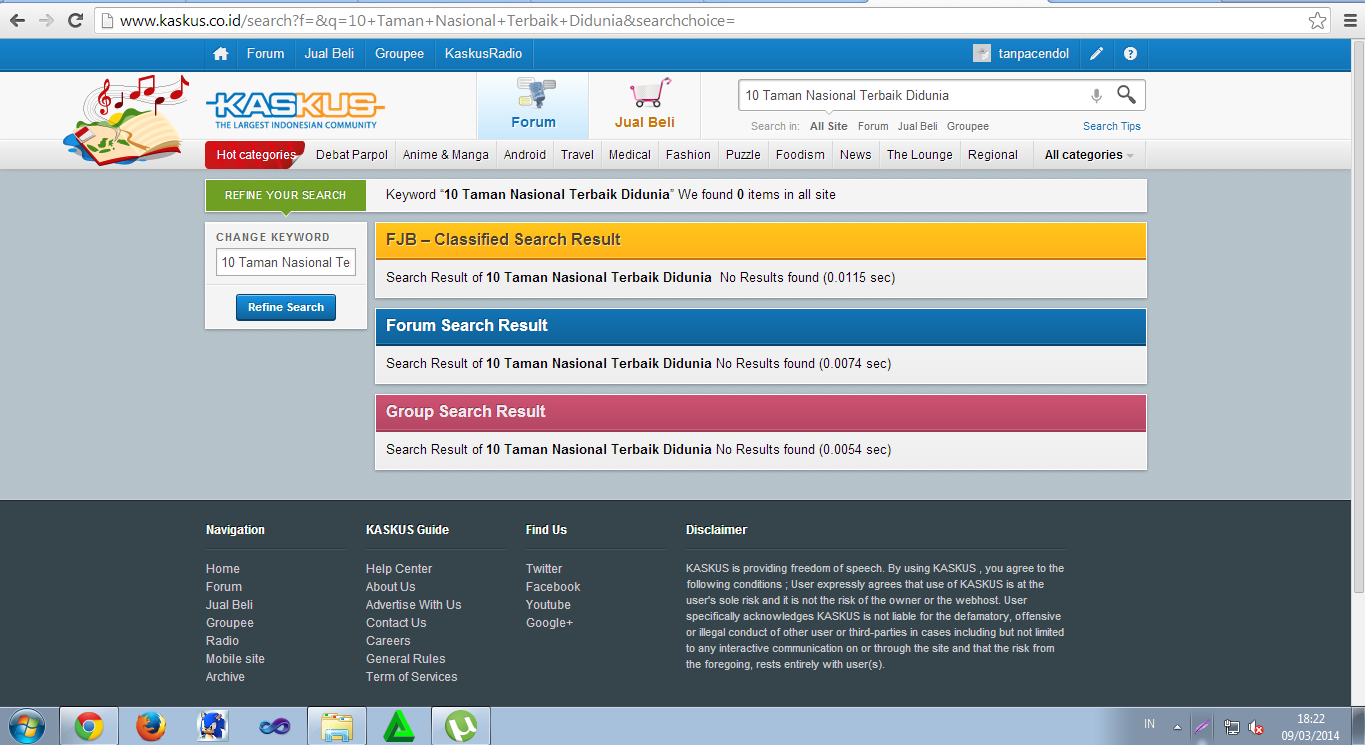1365x745 pixels.
Task: Open Help Center footer link
Action: point(399,569)
